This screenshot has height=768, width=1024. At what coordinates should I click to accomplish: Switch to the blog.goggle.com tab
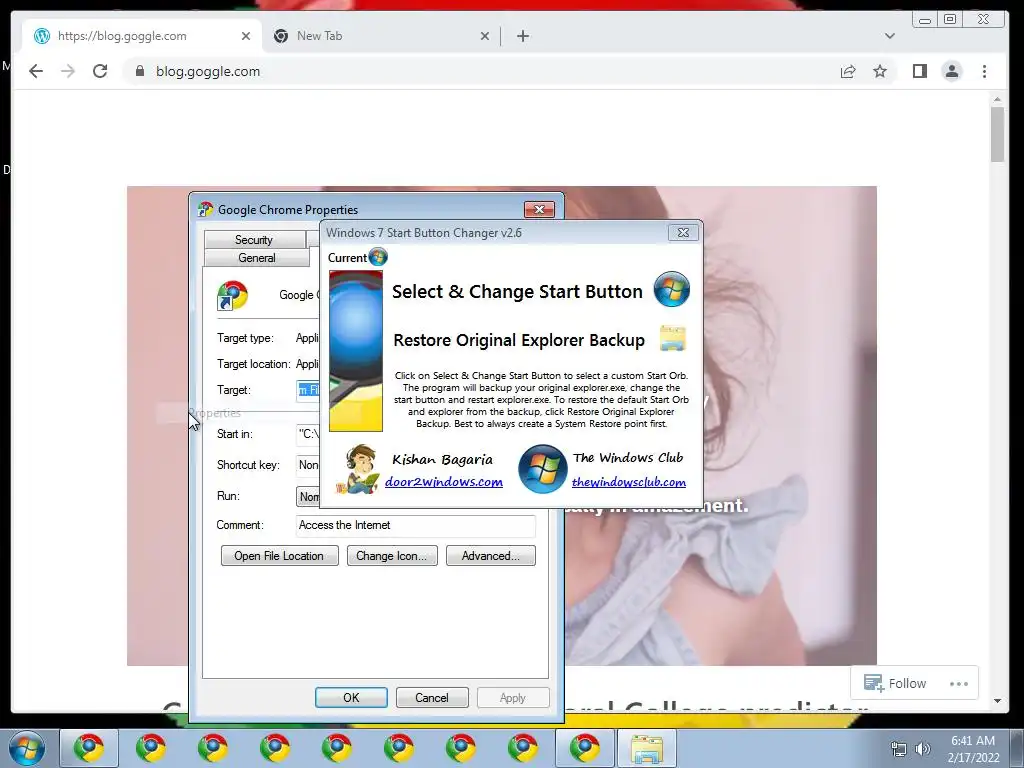point(142,36)
